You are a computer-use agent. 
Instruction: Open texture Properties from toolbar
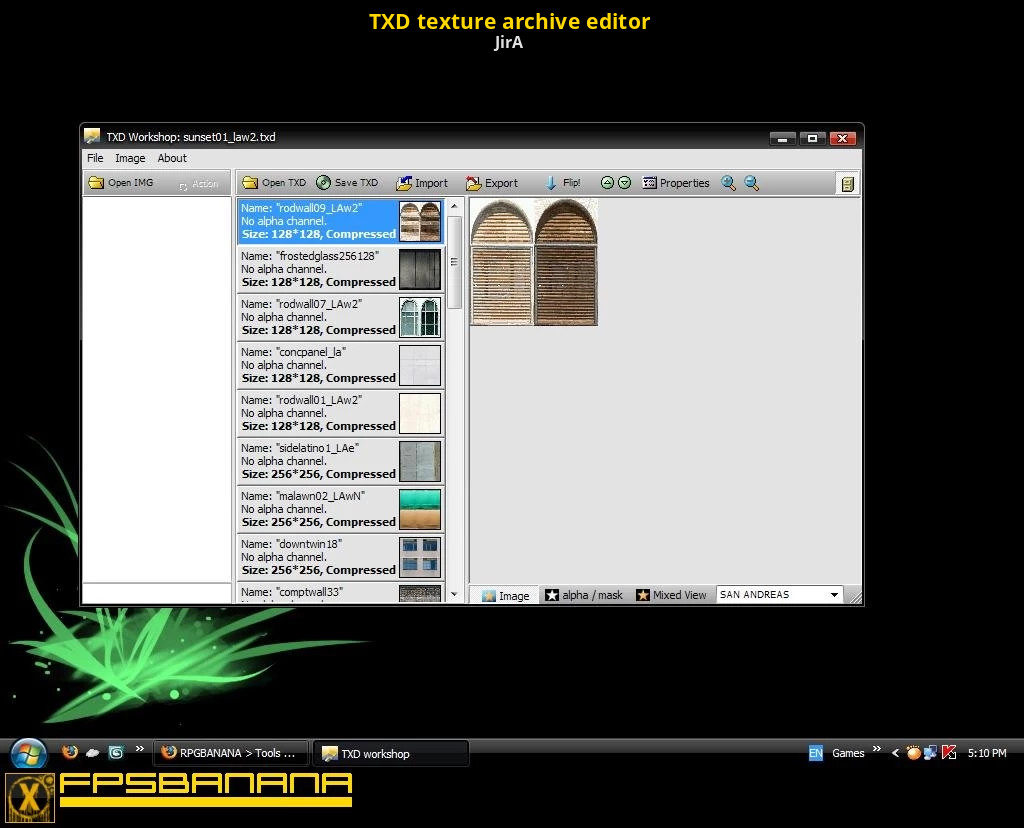point(676,183)
